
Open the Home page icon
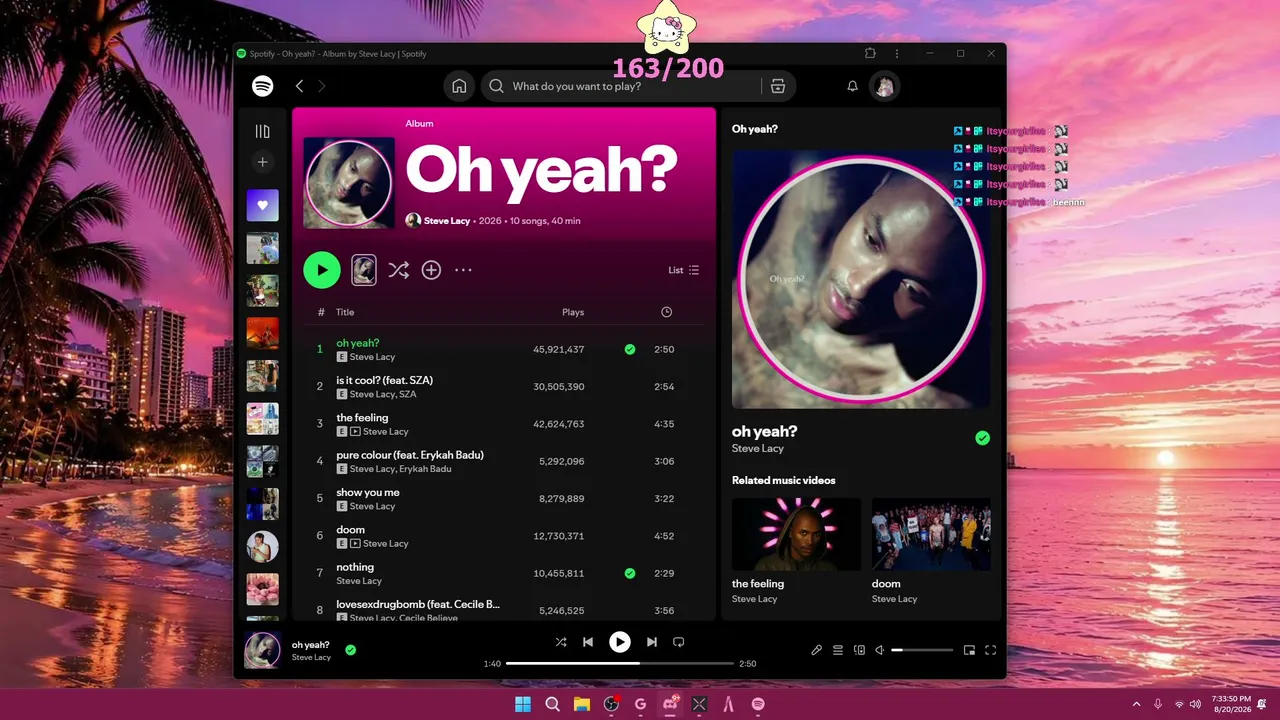[x=459, y=86]
